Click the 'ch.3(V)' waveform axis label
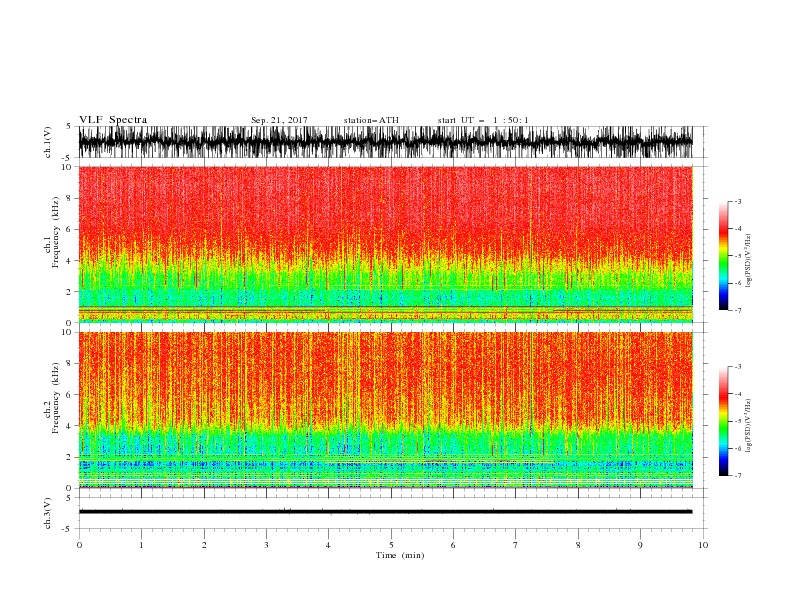Screen dimensions: 792x612 48,513
